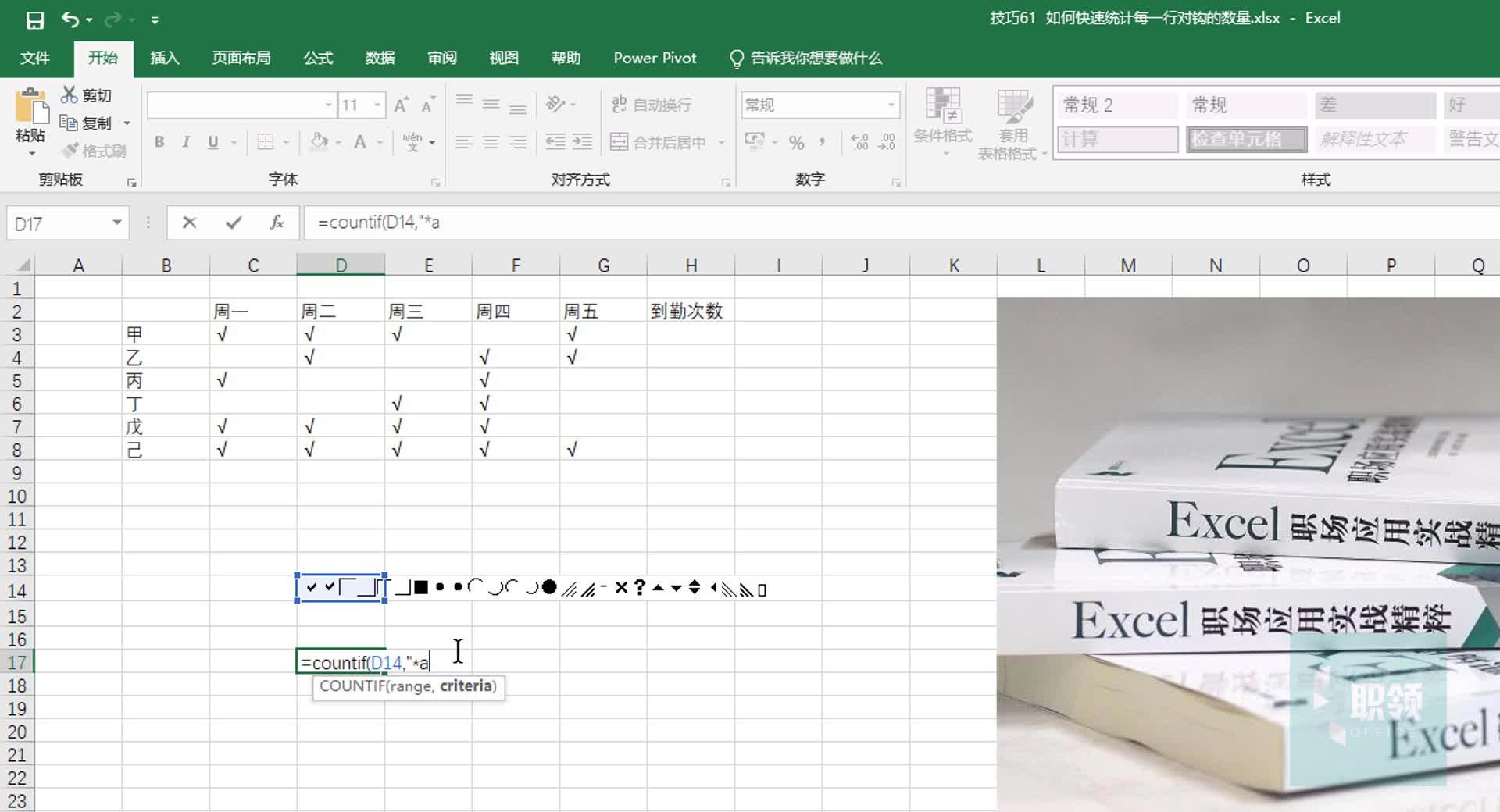Click the percent style icon

click(796, 143)
